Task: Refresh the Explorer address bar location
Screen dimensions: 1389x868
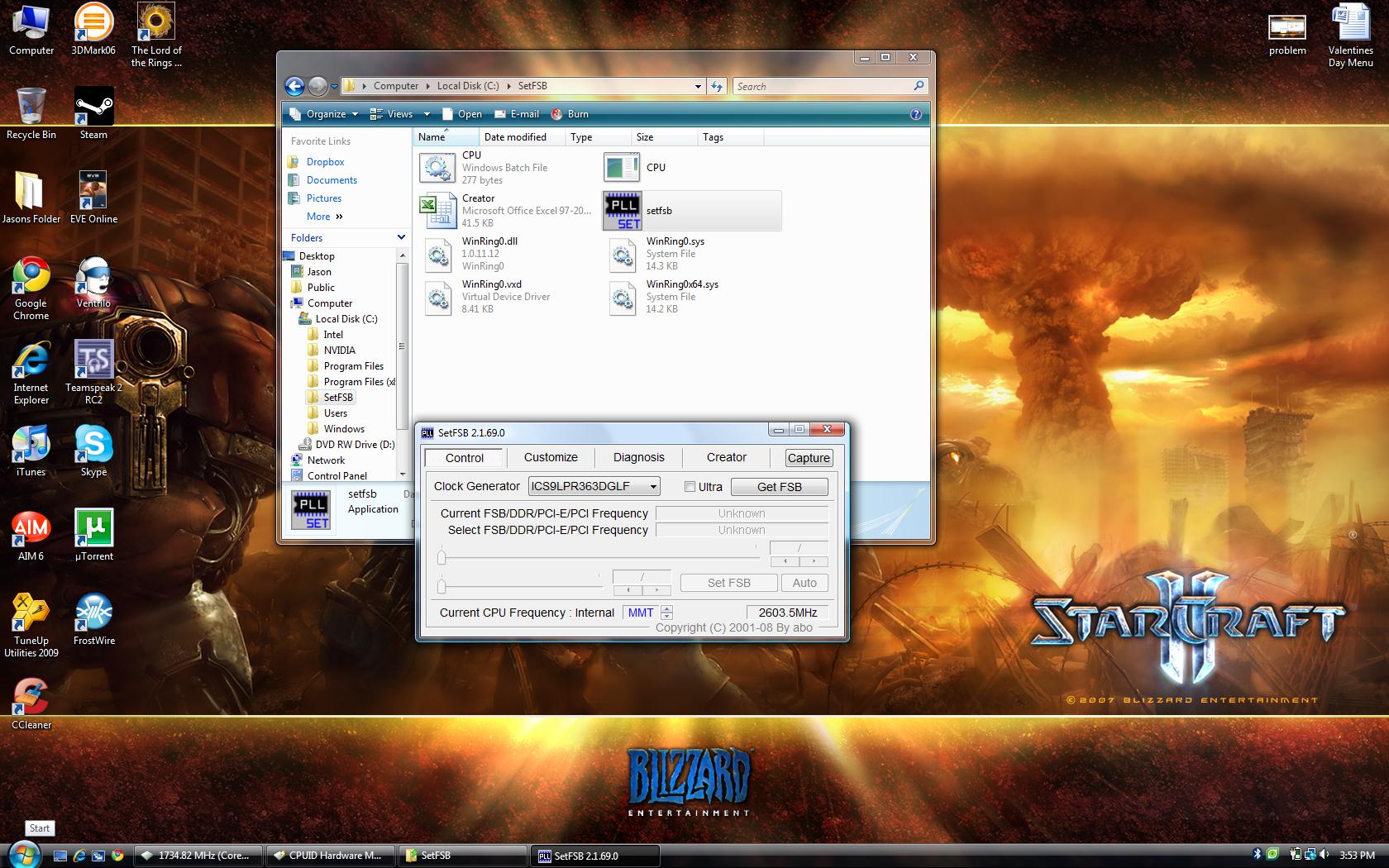Action: pyautogui.click(x=717, y=86)
